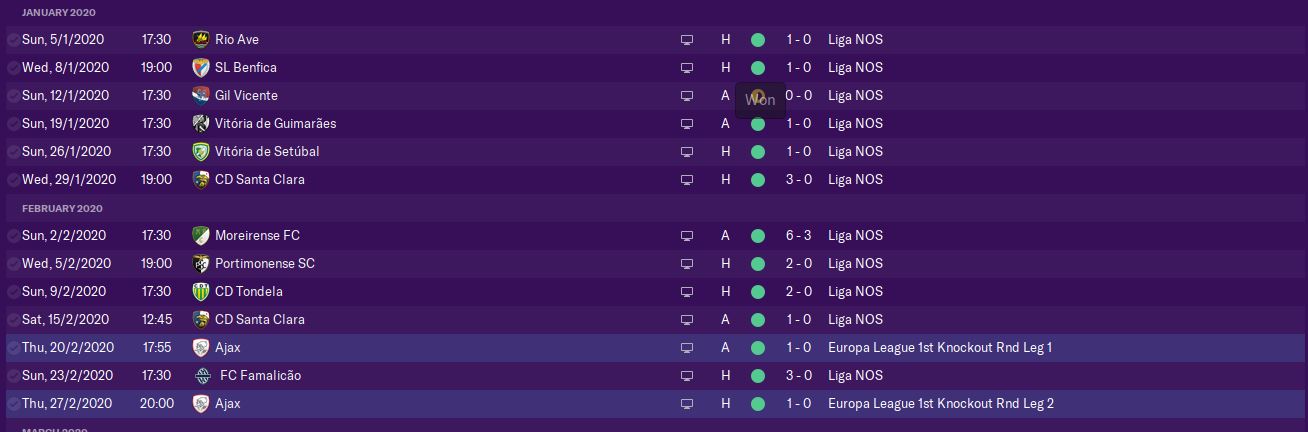Collapse the February 2020 section header
This screenshot has height=432, width=1308.
point(62,208)
